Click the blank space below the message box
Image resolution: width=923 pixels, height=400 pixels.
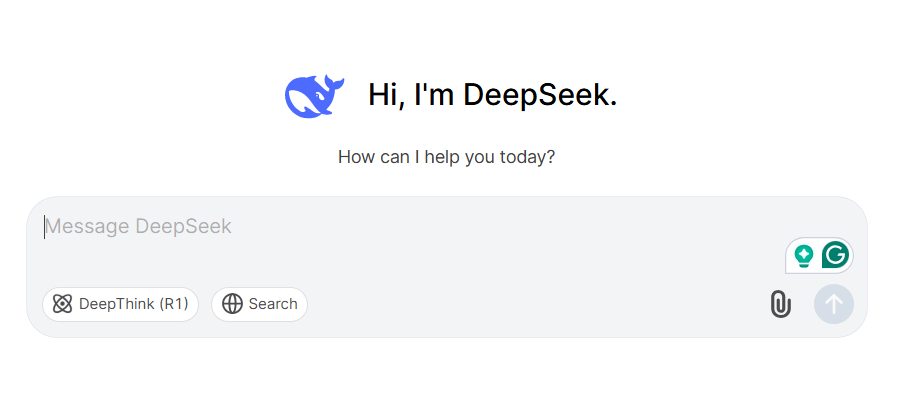click(447, 369)
